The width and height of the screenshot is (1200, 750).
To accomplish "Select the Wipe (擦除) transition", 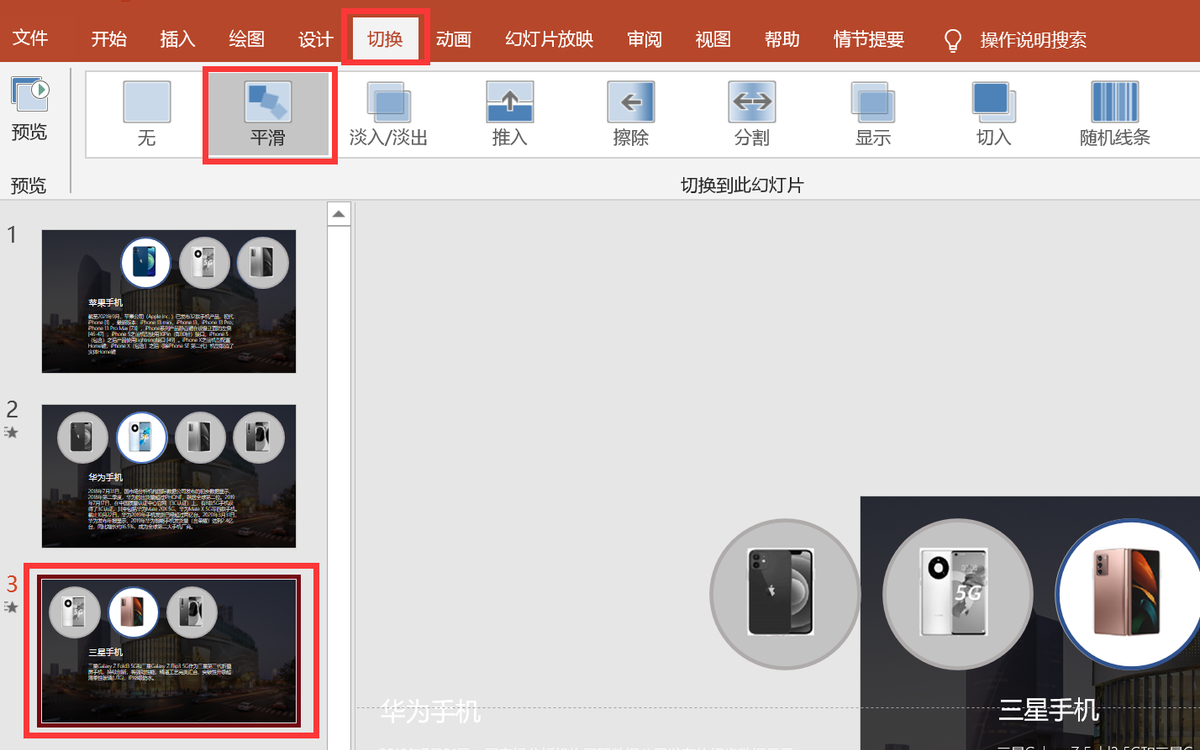I will pos(630,114).
